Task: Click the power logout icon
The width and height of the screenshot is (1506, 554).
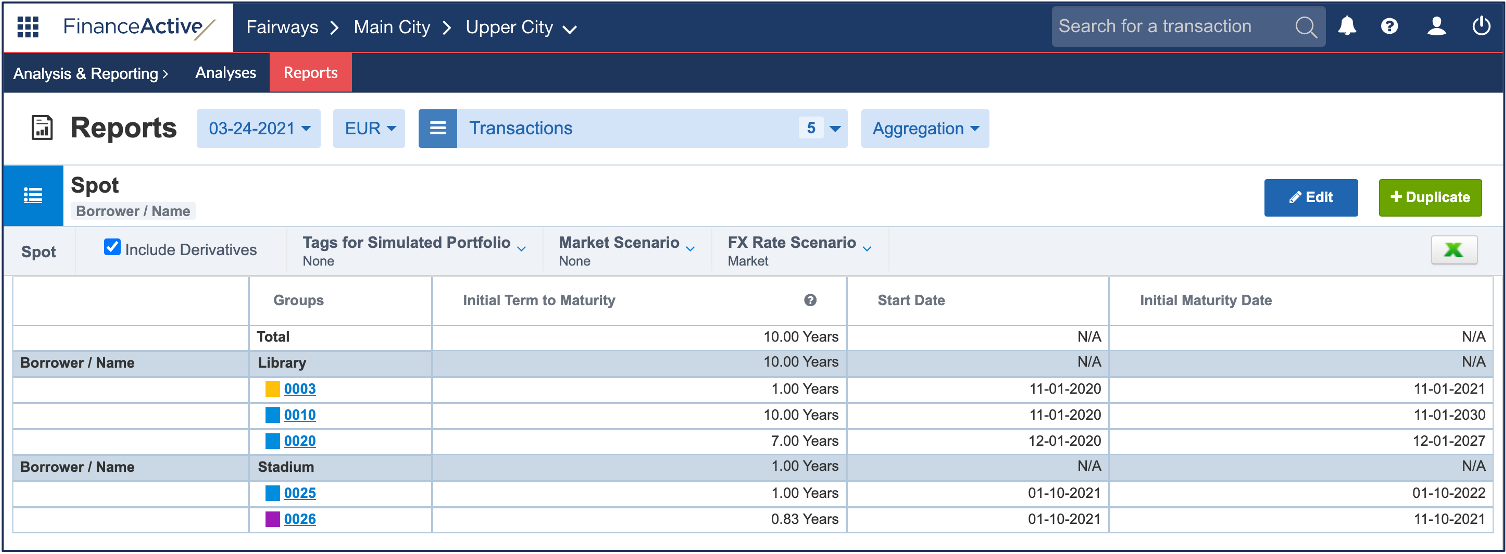Action: point(1481,27)
